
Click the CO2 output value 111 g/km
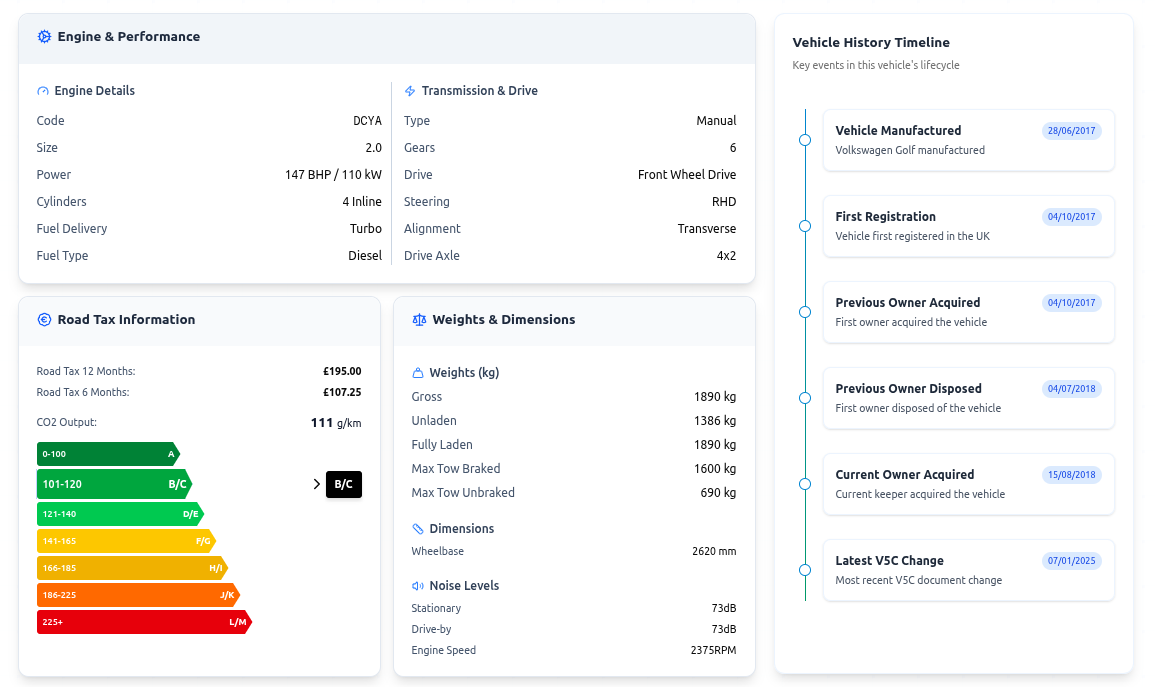[337, 423]
